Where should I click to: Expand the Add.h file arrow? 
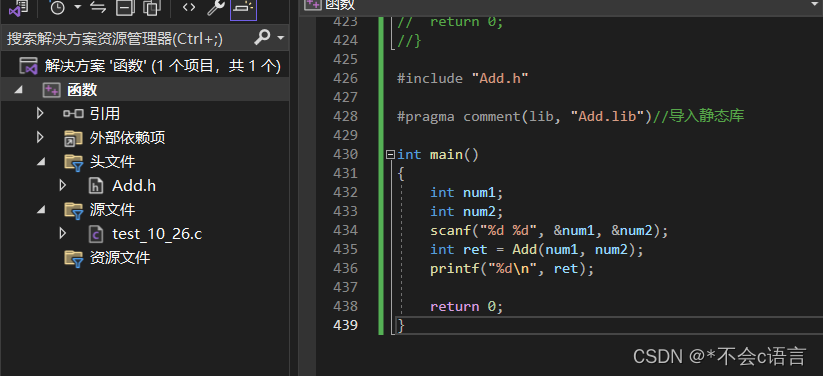[x=62, y=185]
